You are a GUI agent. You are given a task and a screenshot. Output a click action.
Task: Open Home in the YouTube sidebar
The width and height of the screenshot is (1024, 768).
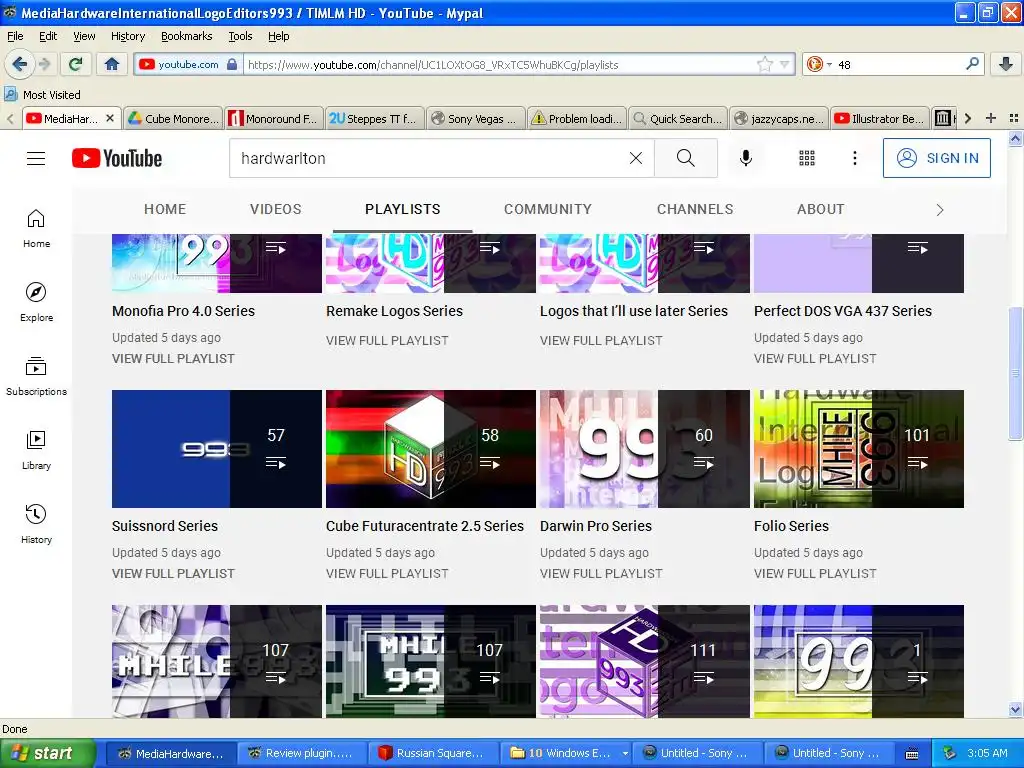point(36,229)
